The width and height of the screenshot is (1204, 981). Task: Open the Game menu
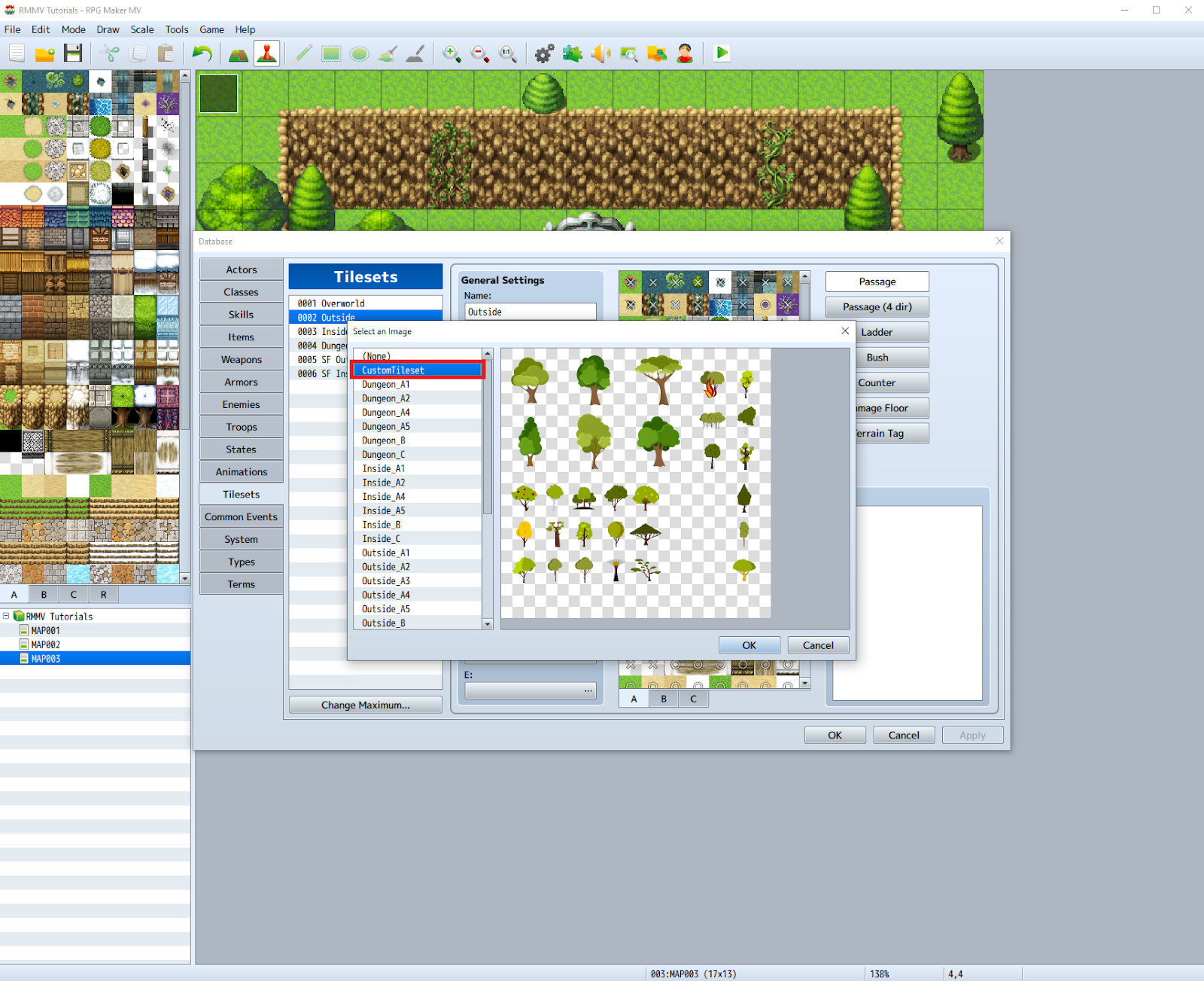[x=211, y=29]
